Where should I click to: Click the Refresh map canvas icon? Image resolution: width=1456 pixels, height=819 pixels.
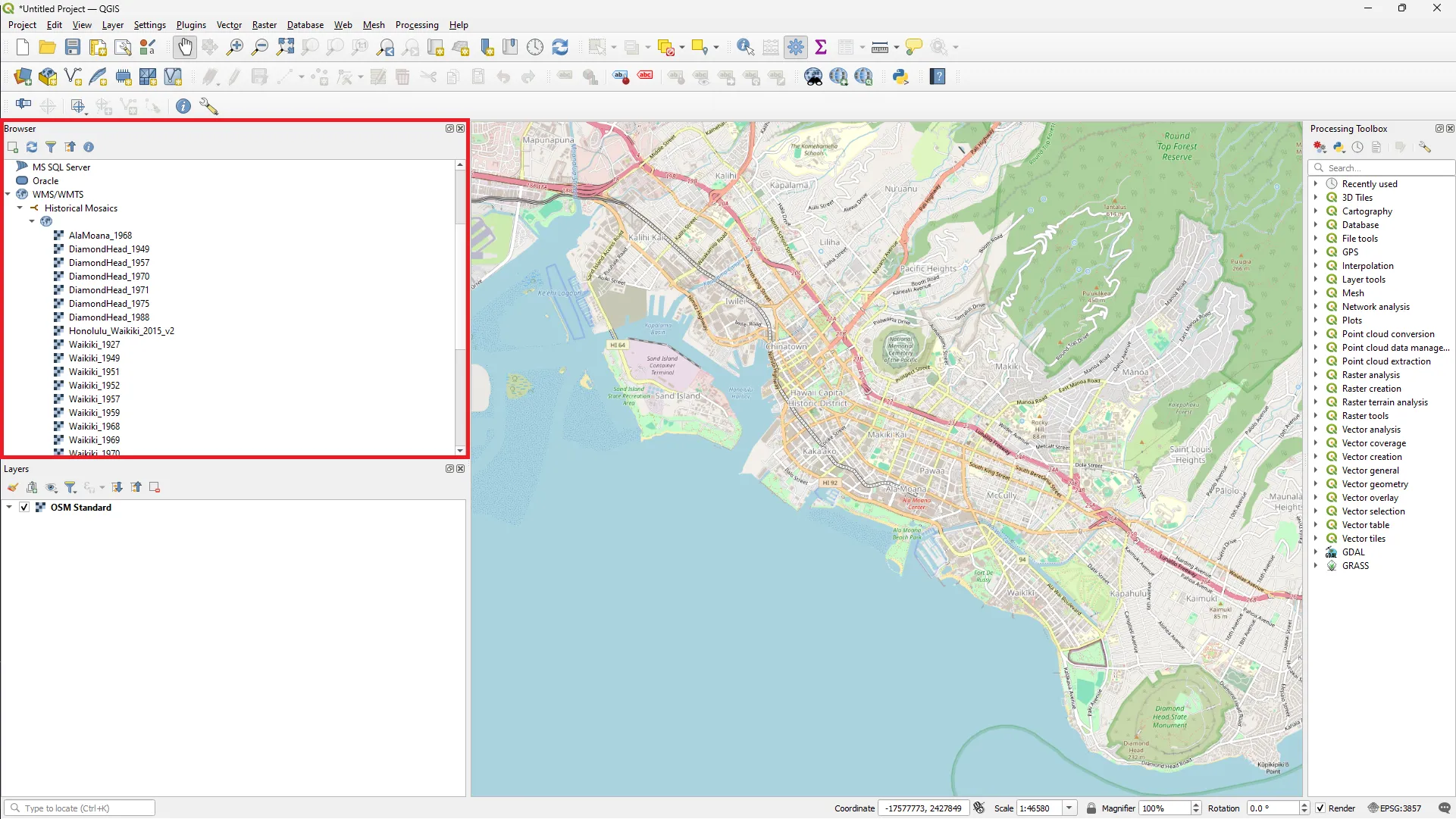click(560, 47)
